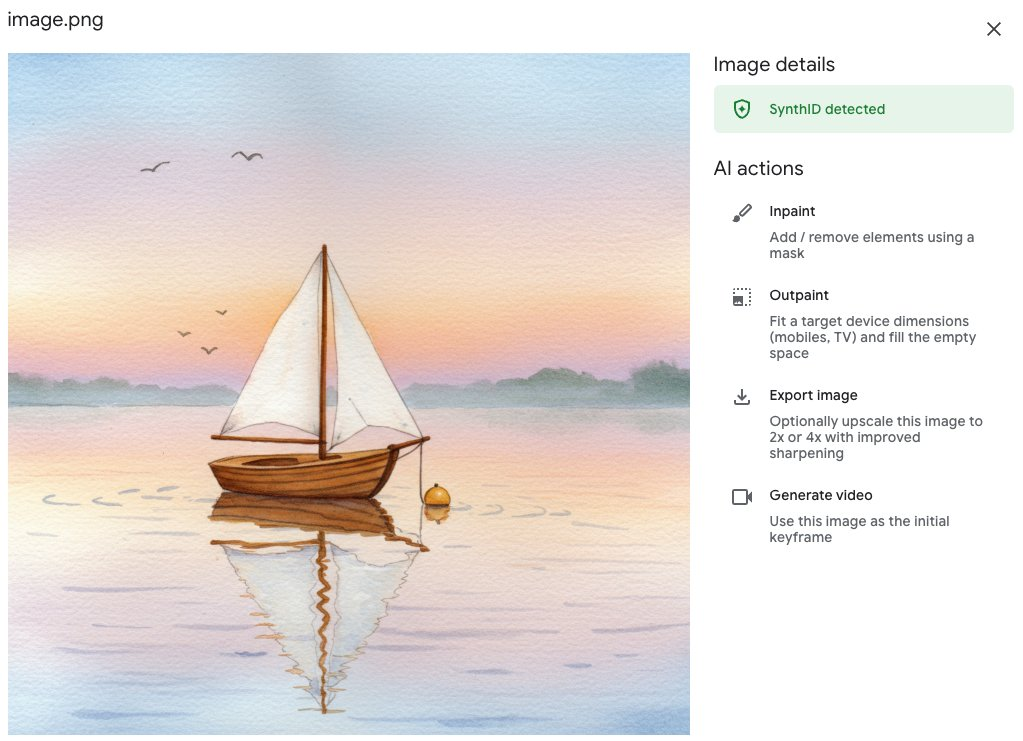Click the Image details heading
Screen dimensions: 1023x741
(774, 64)
